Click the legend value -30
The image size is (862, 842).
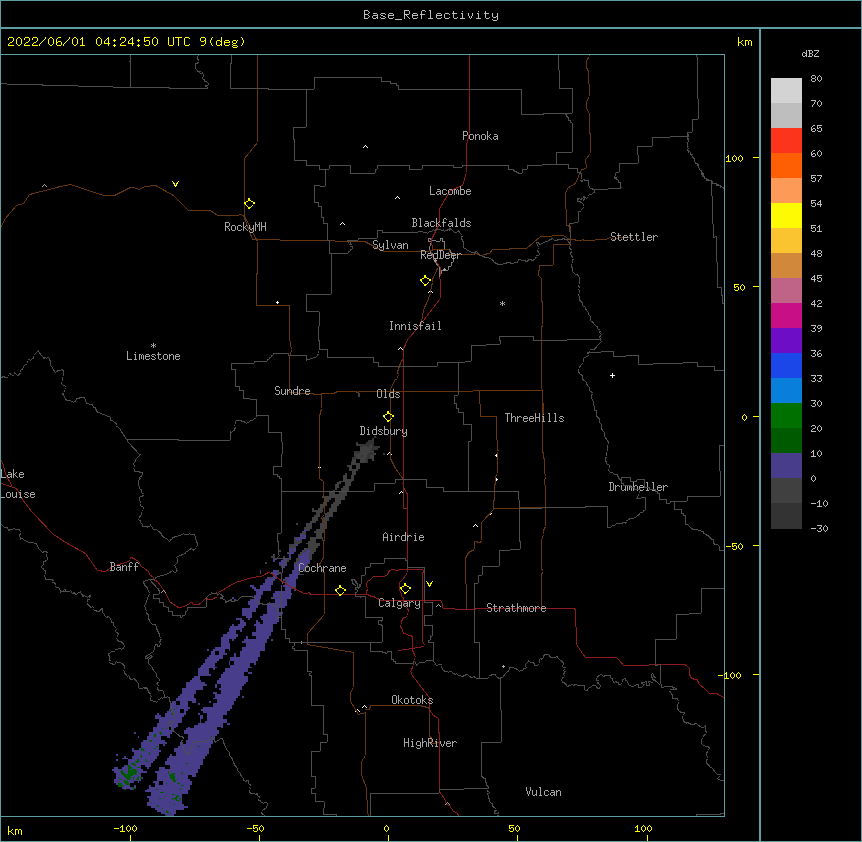click(819, 528)
